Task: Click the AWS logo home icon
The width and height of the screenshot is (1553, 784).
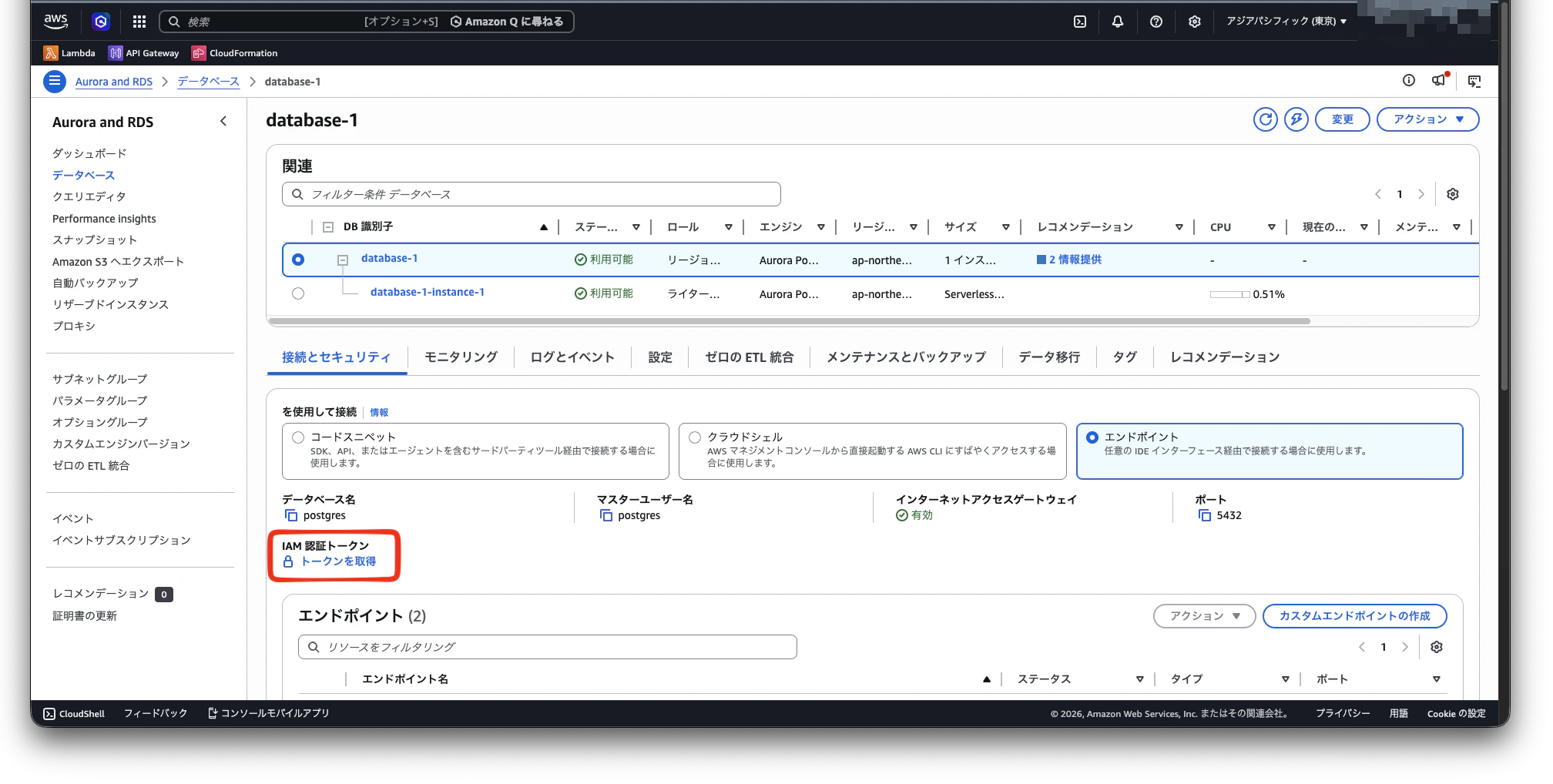Action: click(x=56, y=22)
